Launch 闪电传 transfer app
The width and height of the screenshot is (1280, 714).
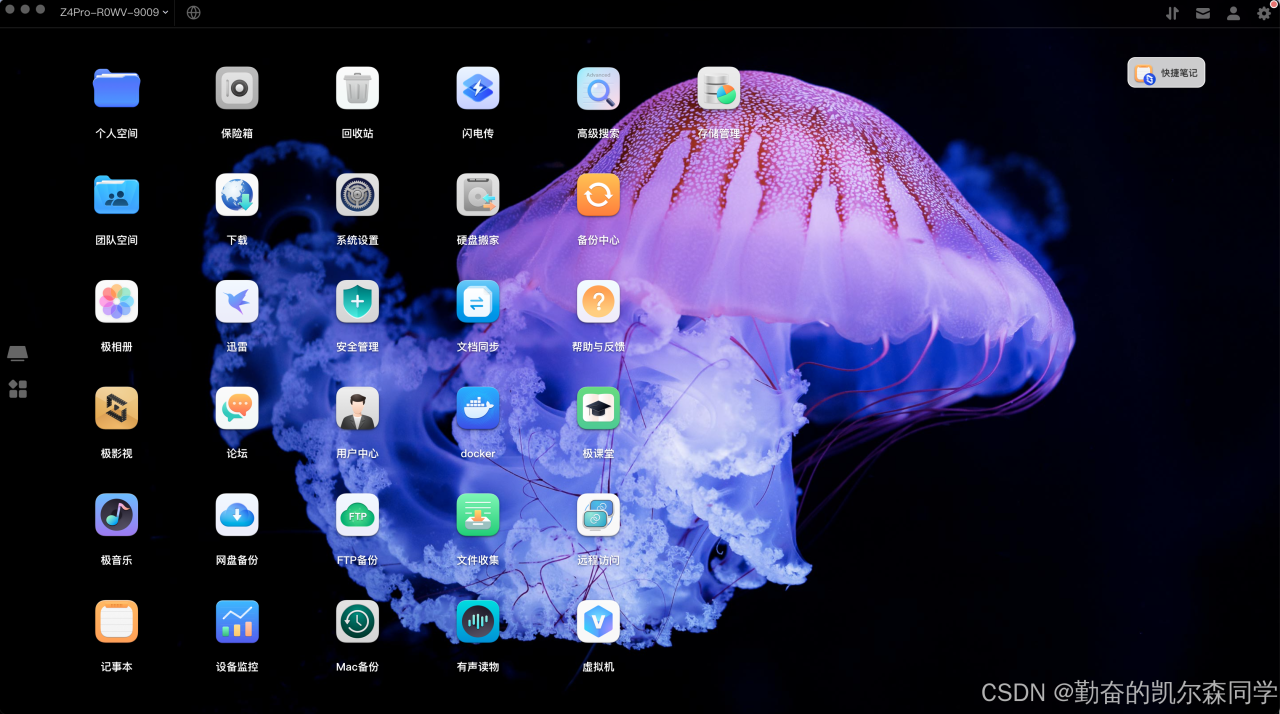tap(477, 88)
